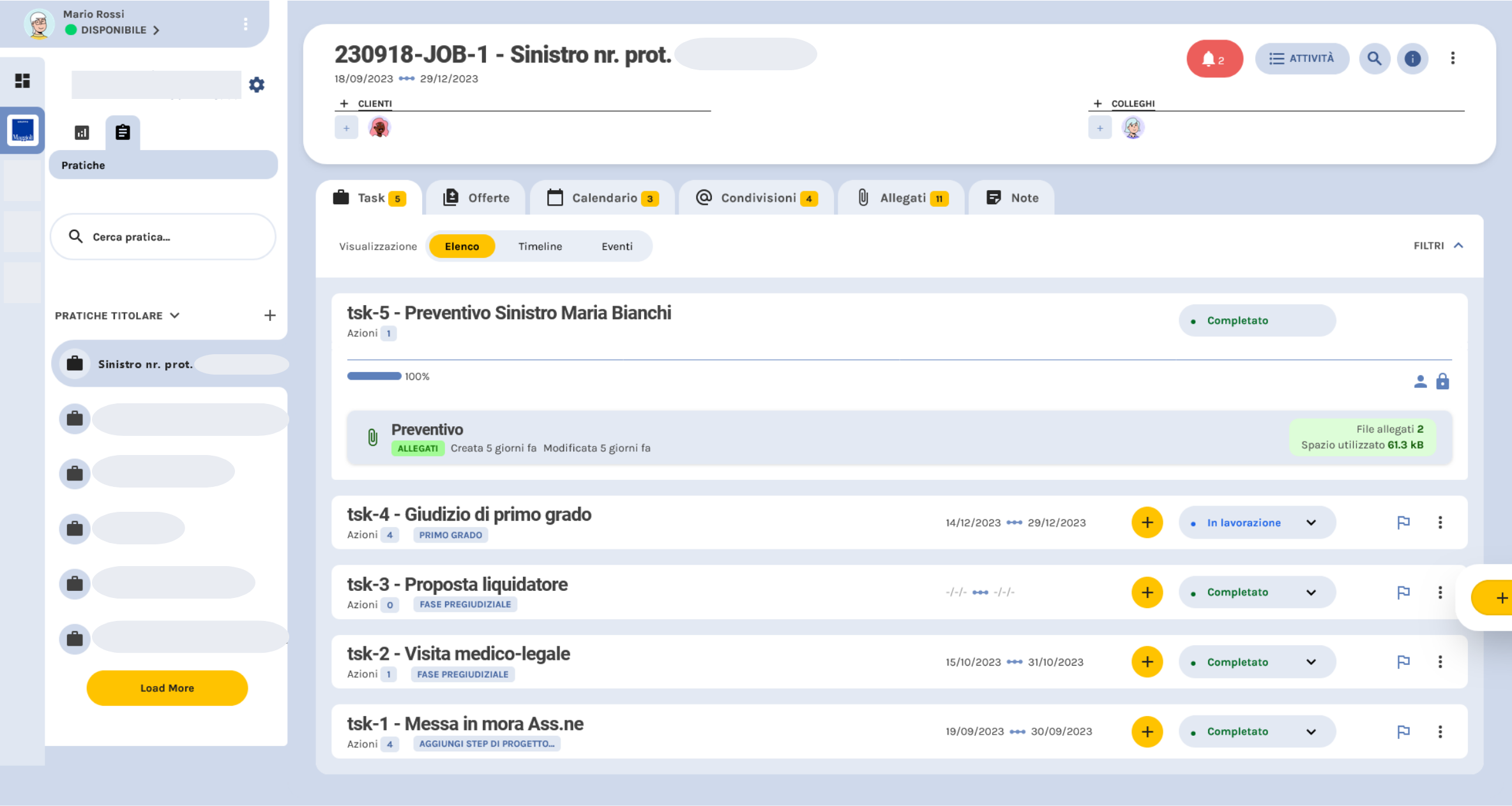
Task: Click the lock icon on task tsk-5
Action: (x=1443, y=381)
